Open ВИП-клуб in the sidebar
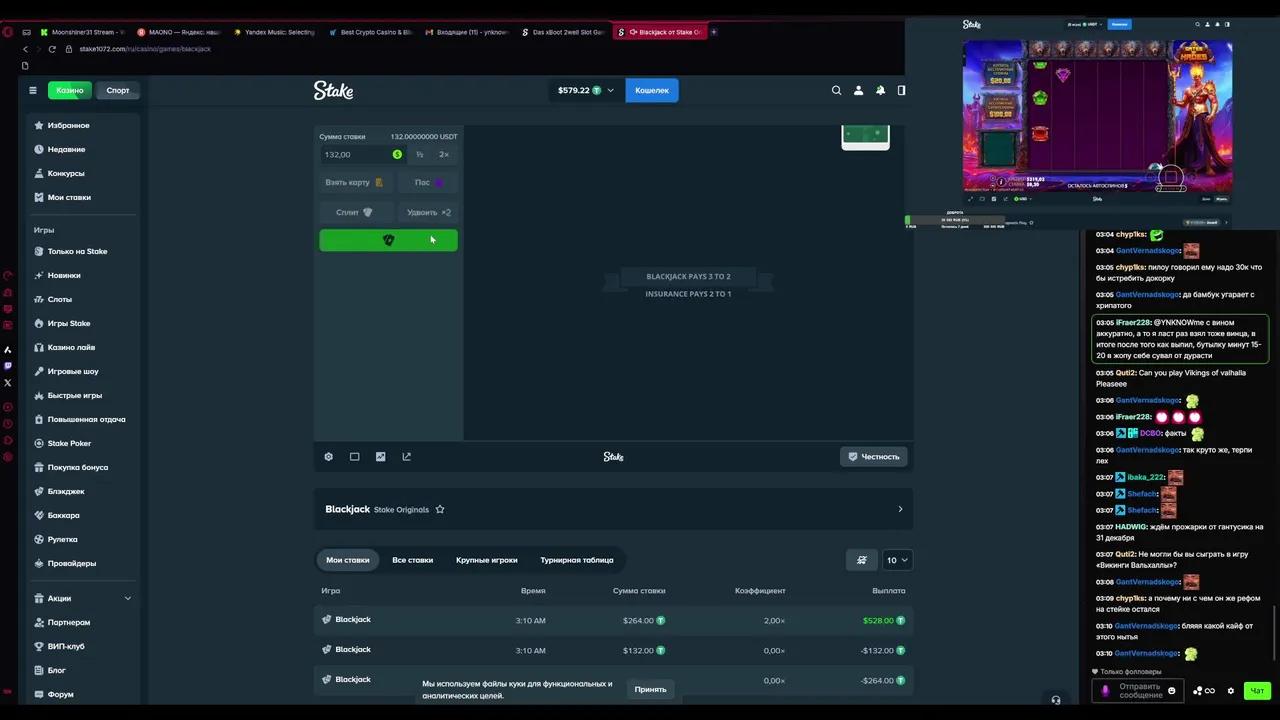The width and height of the screenshot is (1280, 720). coord(81,647)
